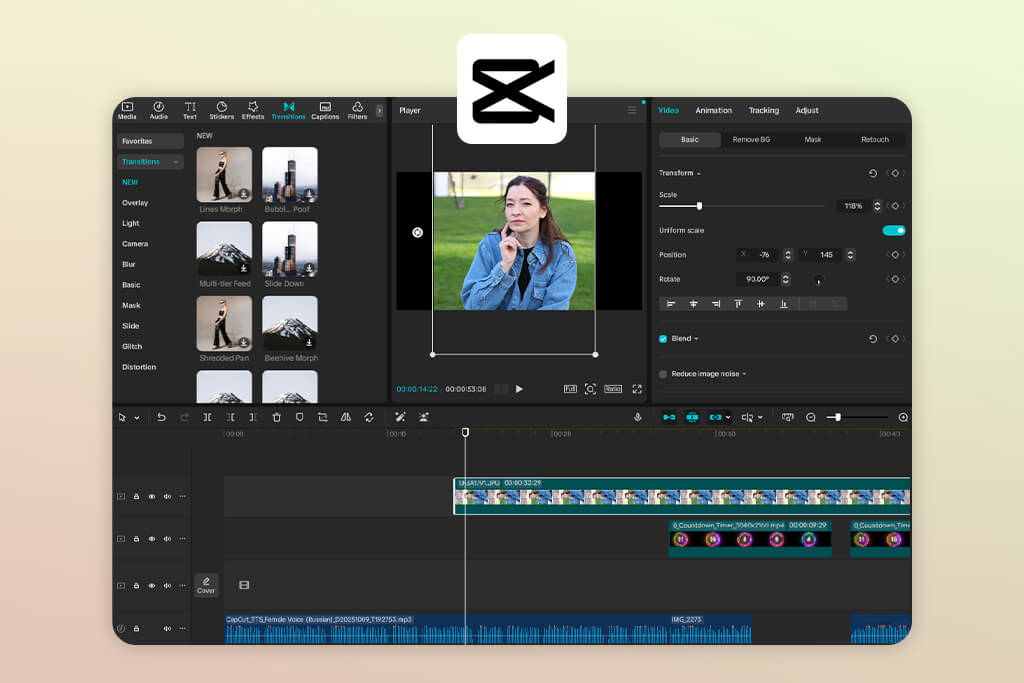1024x683 pixels.
Task: Enable the Reduce image noise checkbox
Action: [x=663, y=374]
